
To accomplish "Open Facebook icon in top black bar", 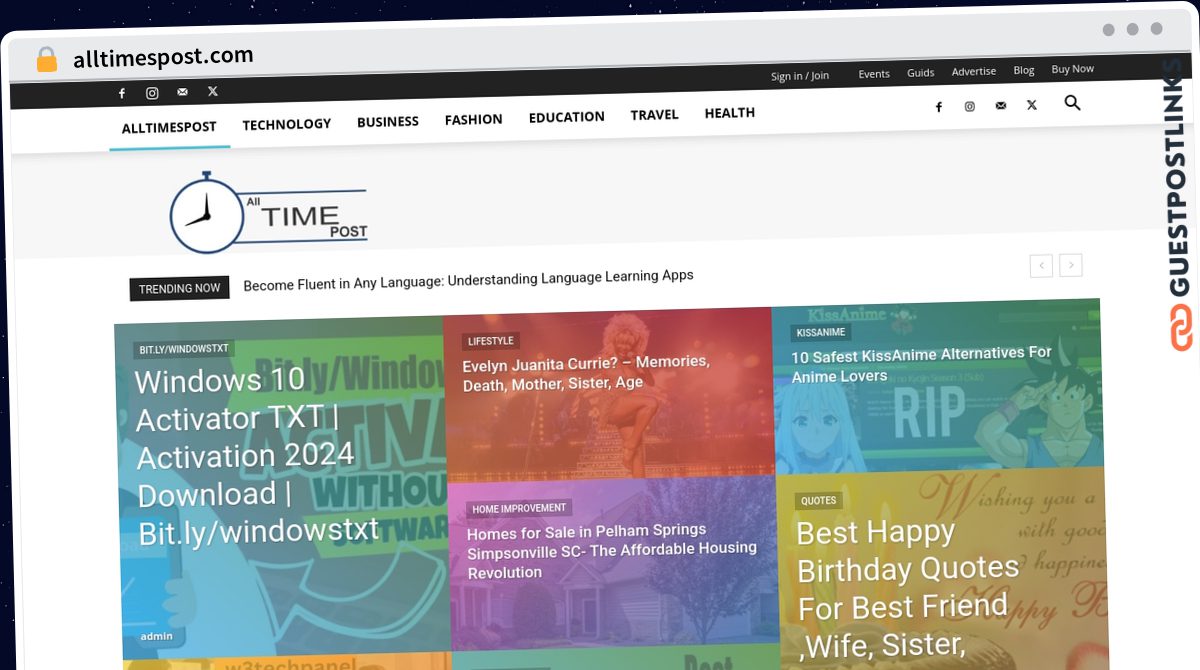I will pyautogui.click(x=122, y=94).
